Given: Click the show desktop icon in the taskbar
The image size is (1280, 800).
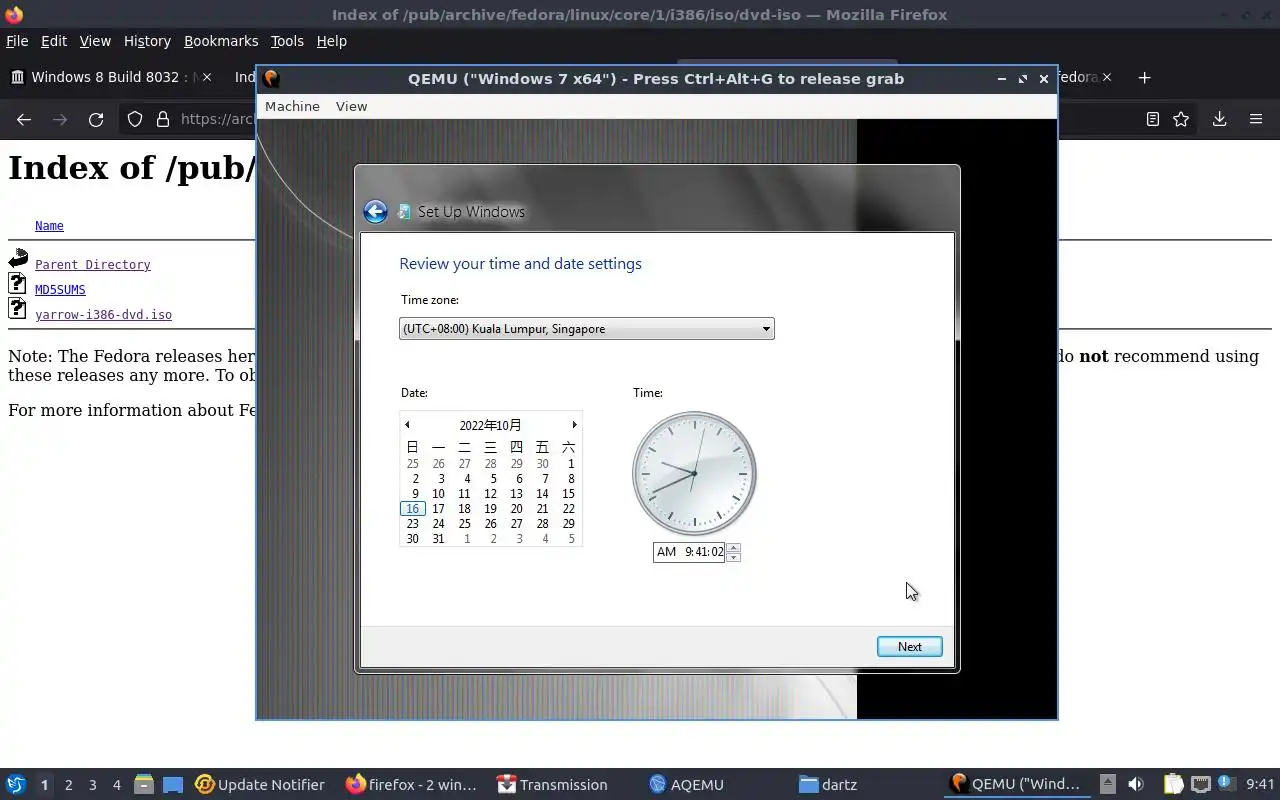Looking at the screenshot, I should [x=173, y=784].
